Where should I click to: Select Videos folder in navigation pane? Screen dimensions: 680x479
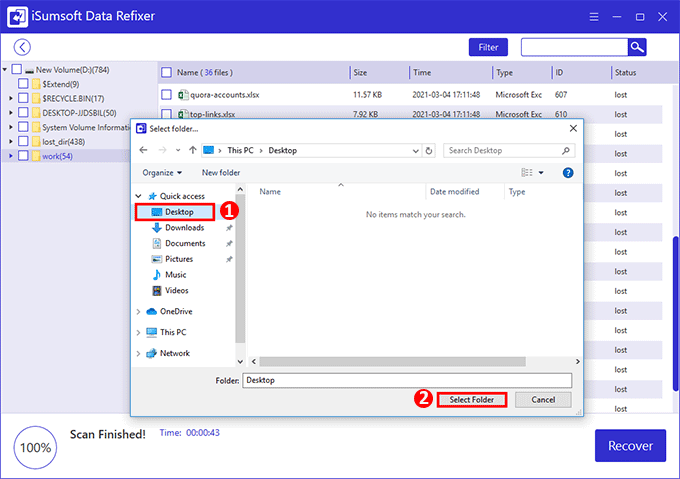pos(176,291)
